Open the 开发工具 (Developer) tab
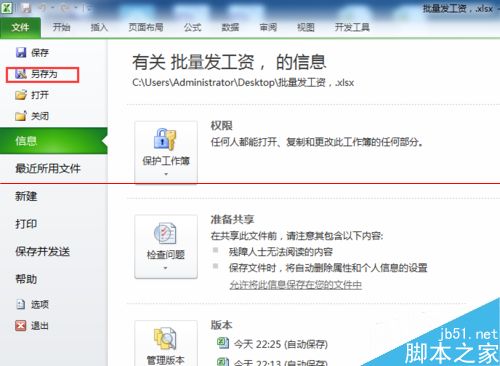This screenshot has height=366, width=500. click(x=352, y=27)
